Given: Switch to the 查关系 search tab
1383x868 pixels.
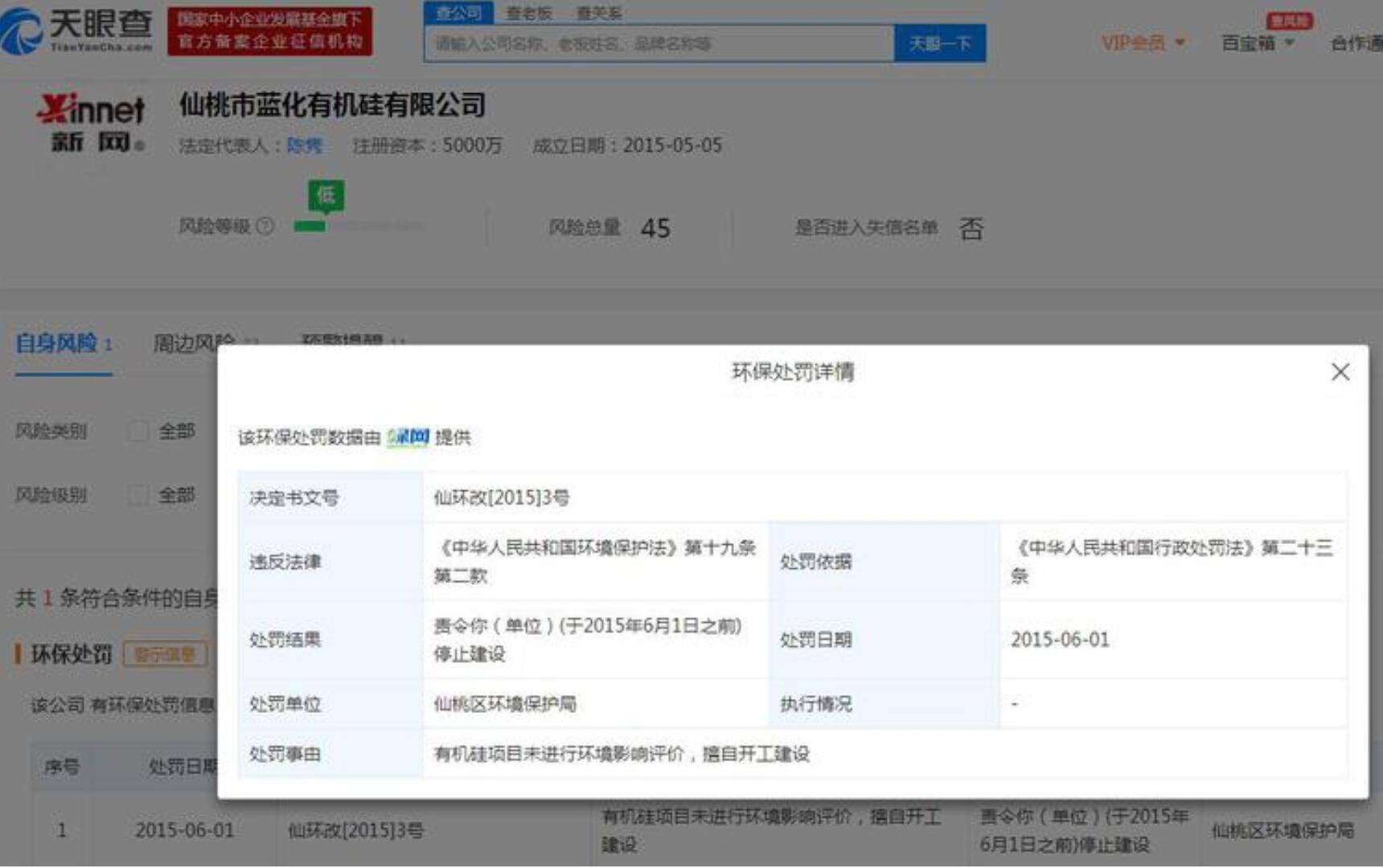Looking at the screenshot, I should tap(599, 13).
